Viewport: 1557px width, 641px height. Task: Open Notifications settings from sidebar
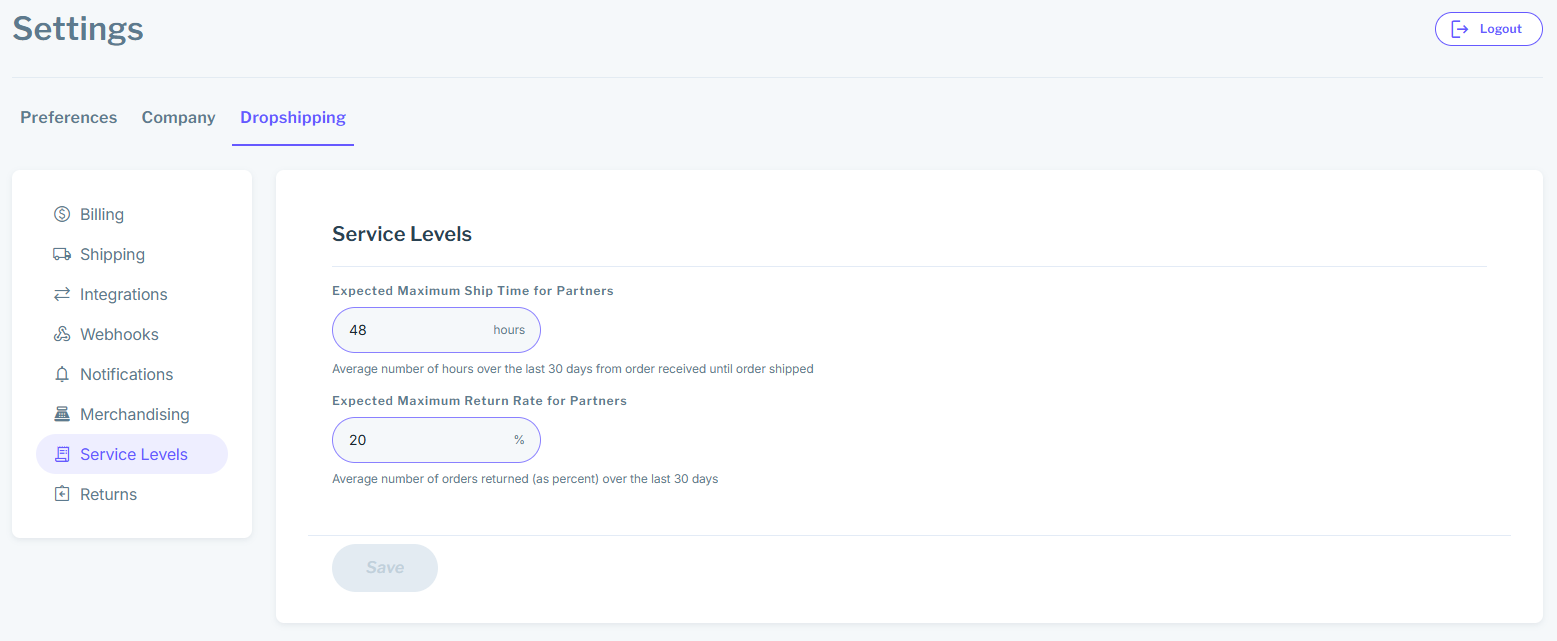(x=126, y=374)
